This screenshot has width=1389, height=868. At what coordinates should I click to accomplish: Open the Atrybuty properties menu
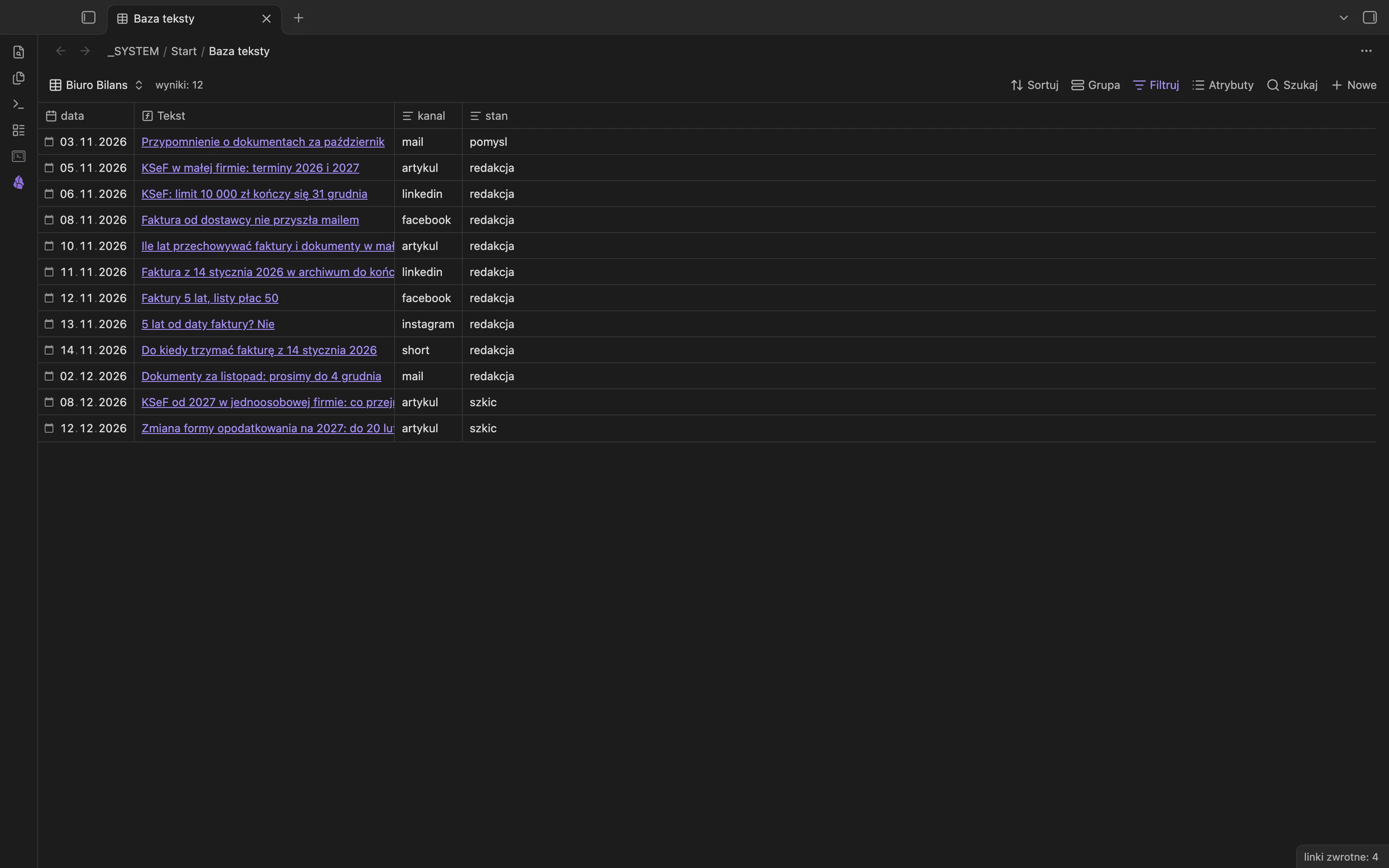(x=1223, y=85)
